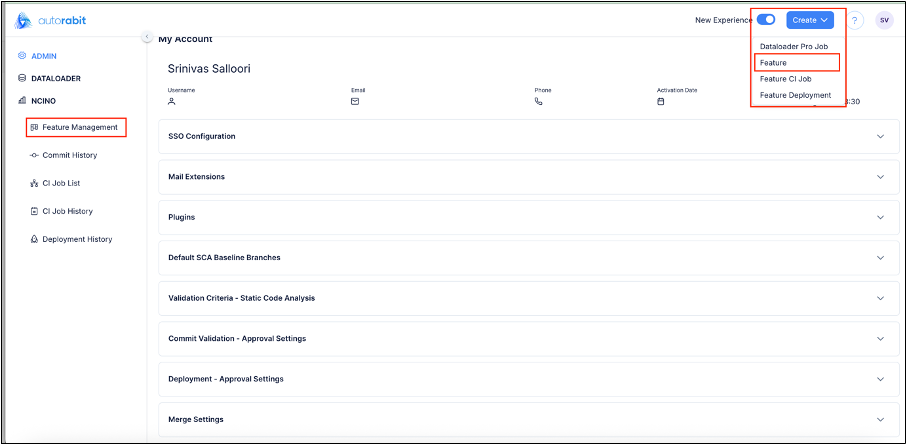Open the help question mark icon

856,20
